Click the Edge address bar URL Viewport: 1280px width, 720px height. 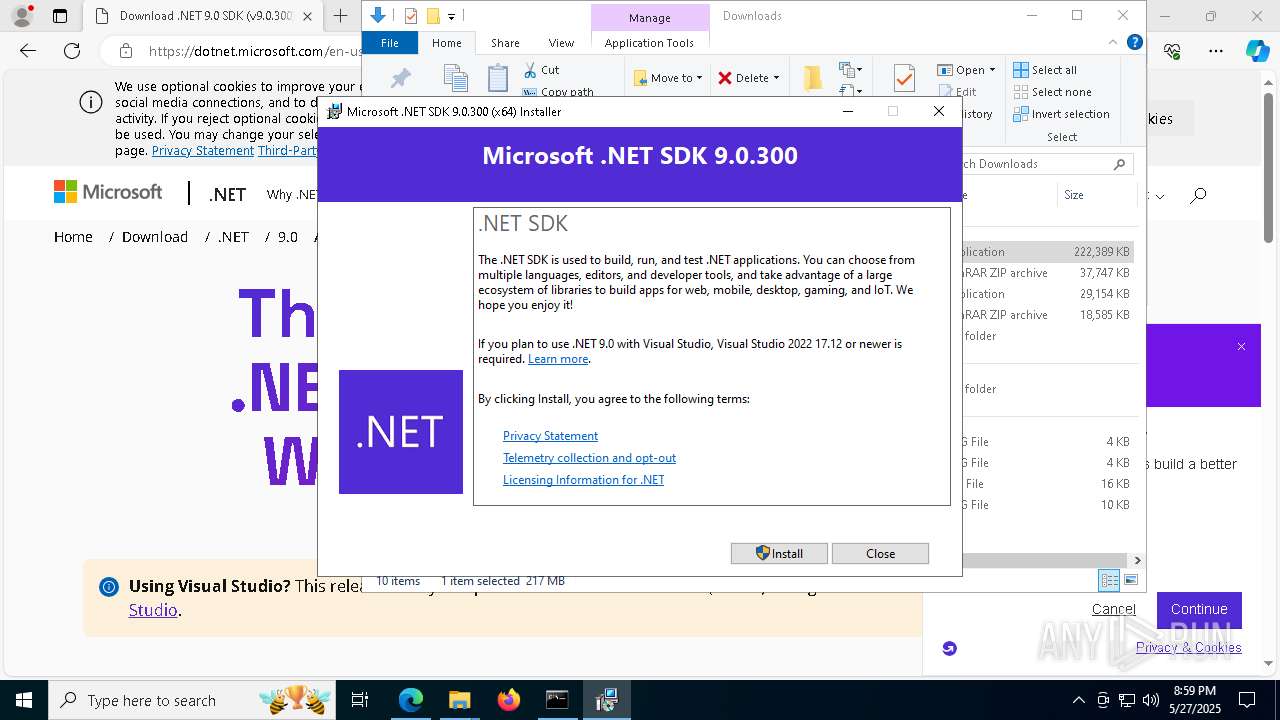[x=255, y=51]
